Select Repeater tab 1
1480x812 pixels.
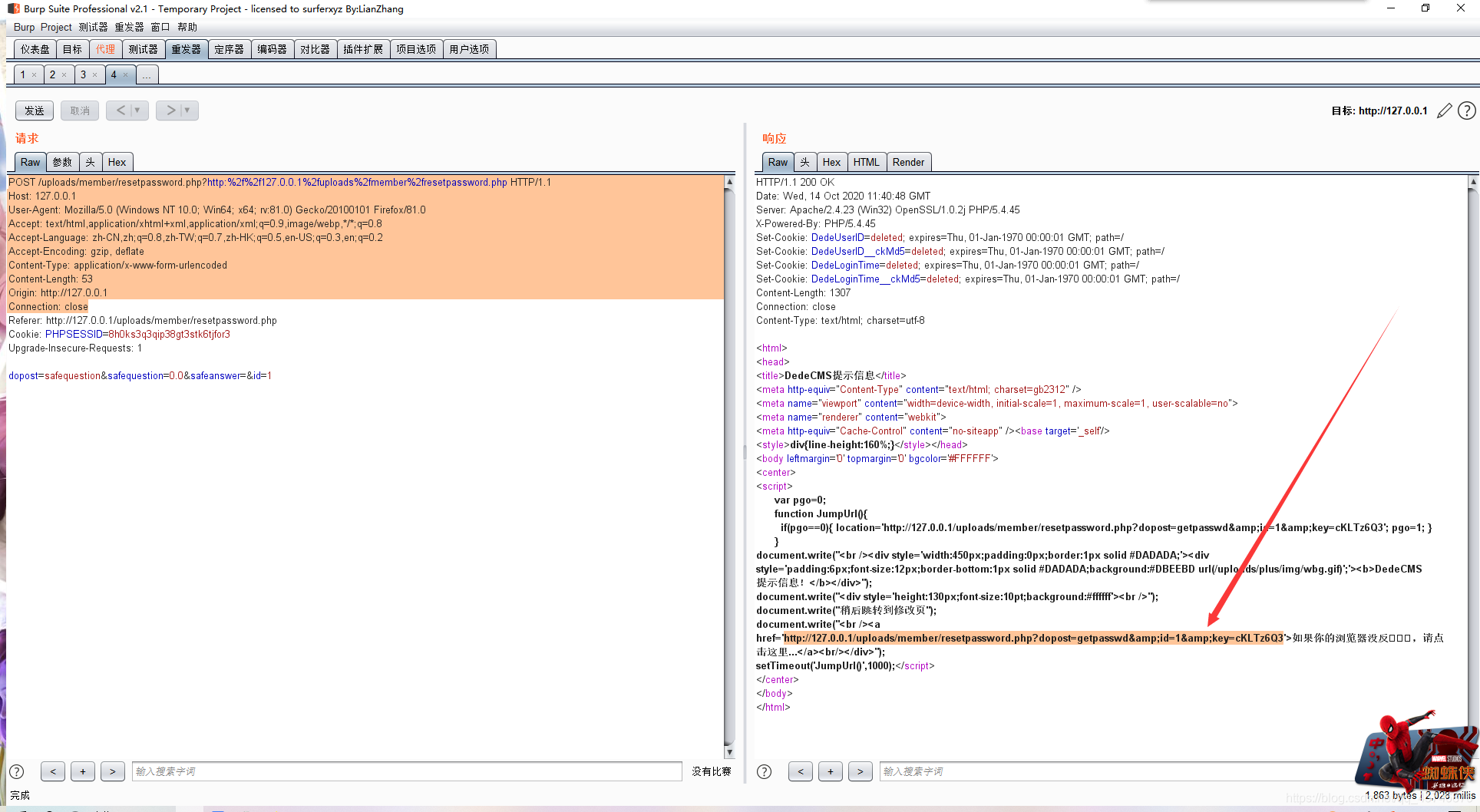coord(23,75)
